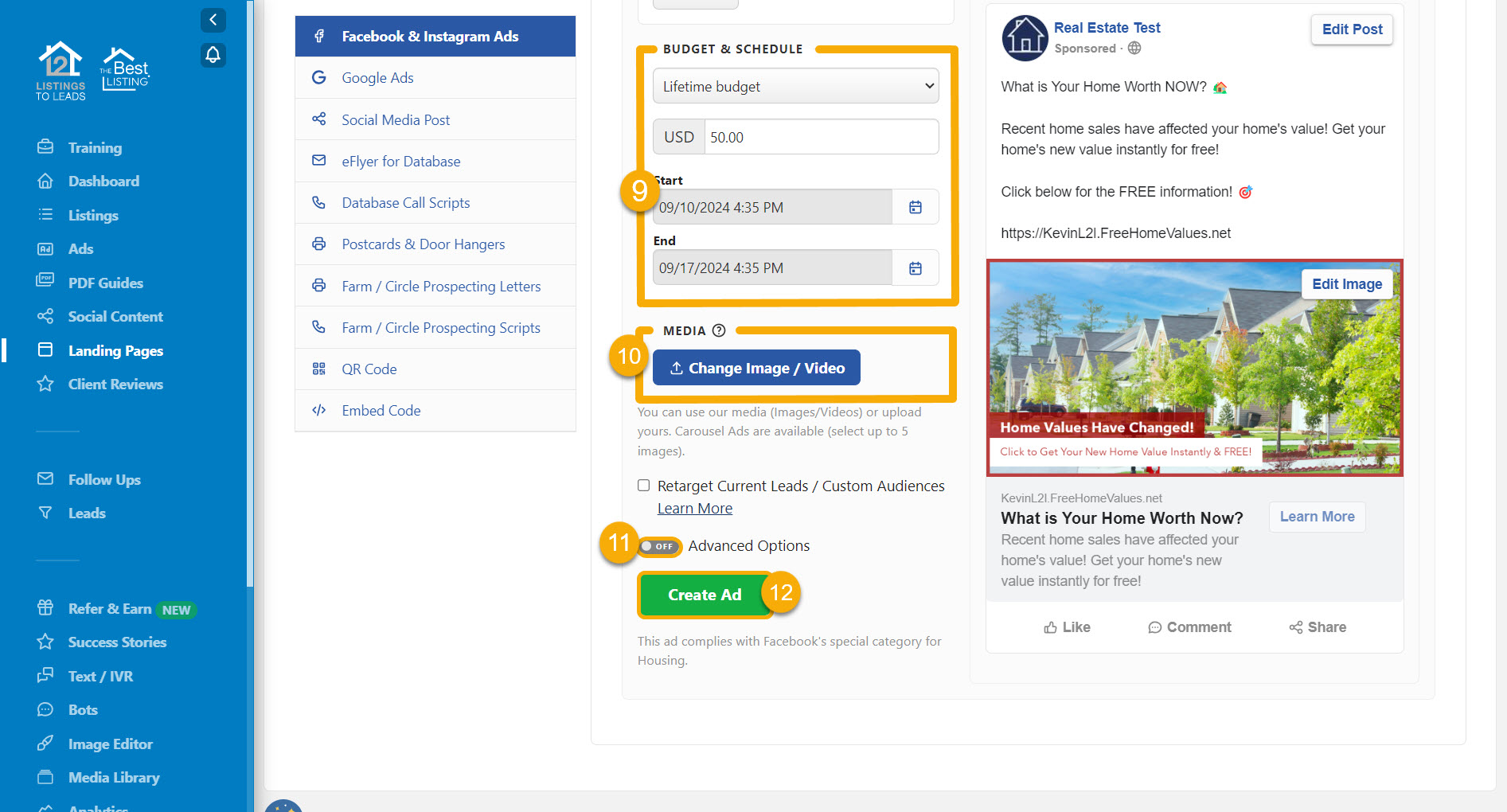Open the Lifetime budget dropdown
Viewport: 1507px width, 812px height.
(x=795, y=86)
